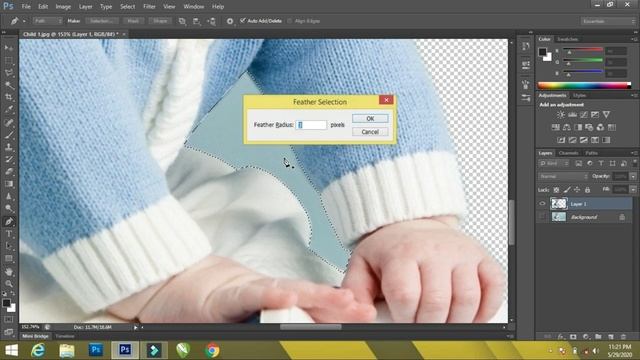
Task: Open path alignment options
Action: (x=197, y=21)
